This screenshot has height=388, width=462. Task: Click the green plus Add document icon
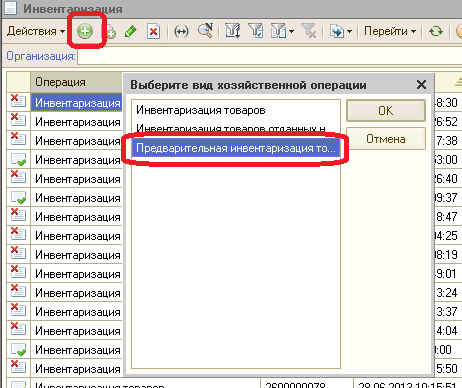[85, 31]
